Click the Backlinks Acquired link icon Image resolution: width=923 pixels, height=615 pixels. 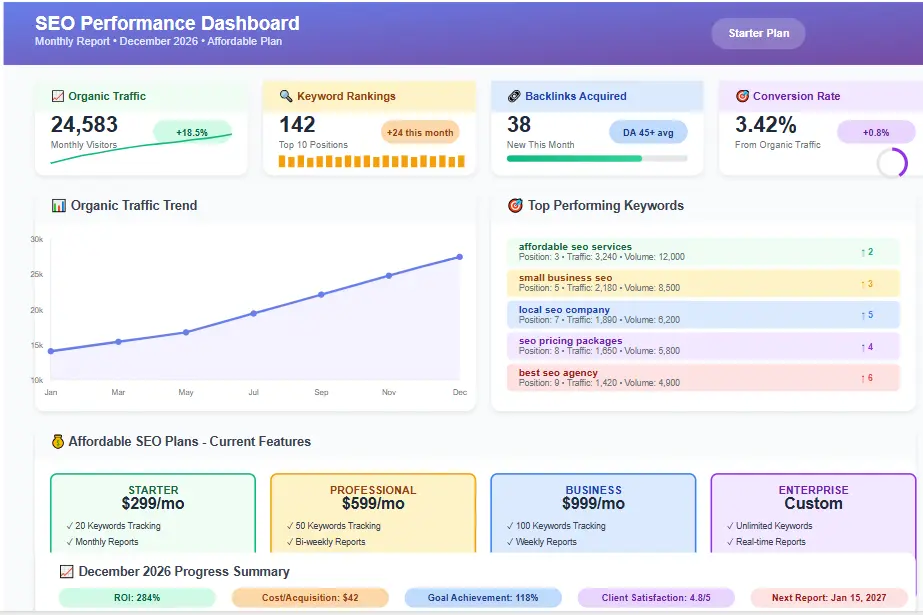512,95
